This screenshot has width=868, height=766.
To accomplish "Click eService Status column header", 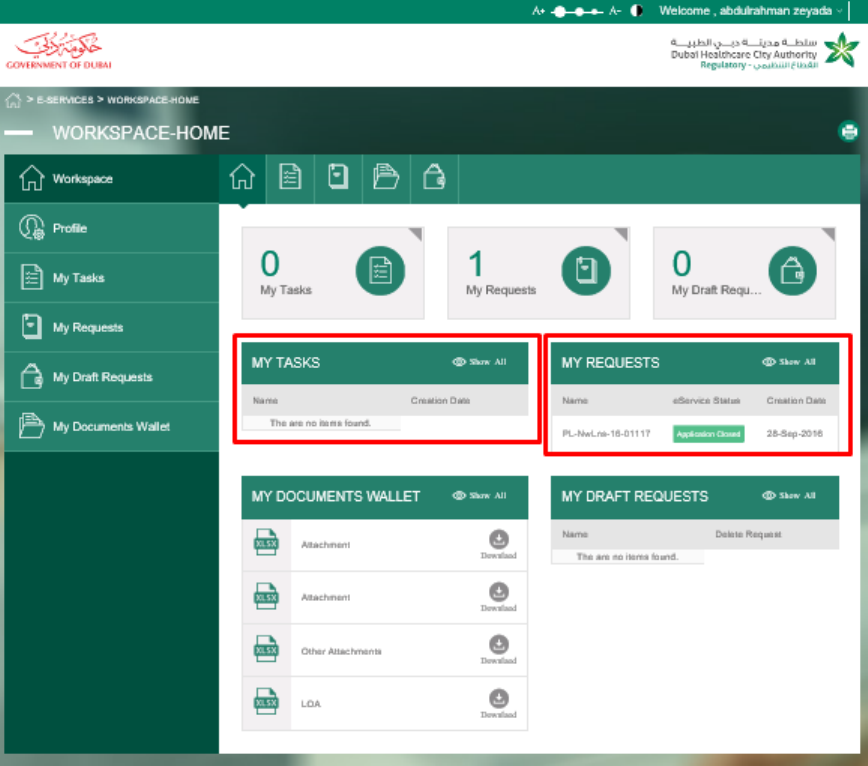I will (x=706, y=400).
